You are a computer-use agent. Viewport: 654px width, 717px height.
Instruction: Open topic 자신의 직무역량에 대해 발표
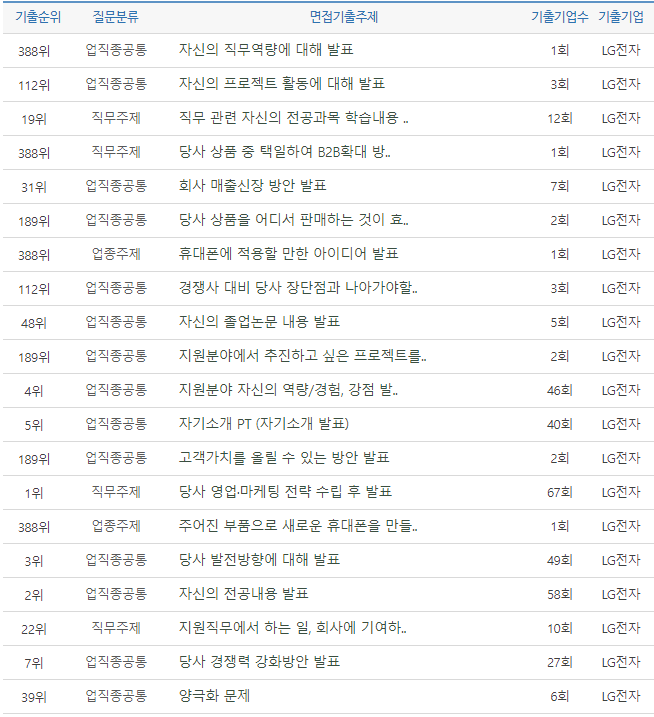pyautogui.click(x=265, y=50)
